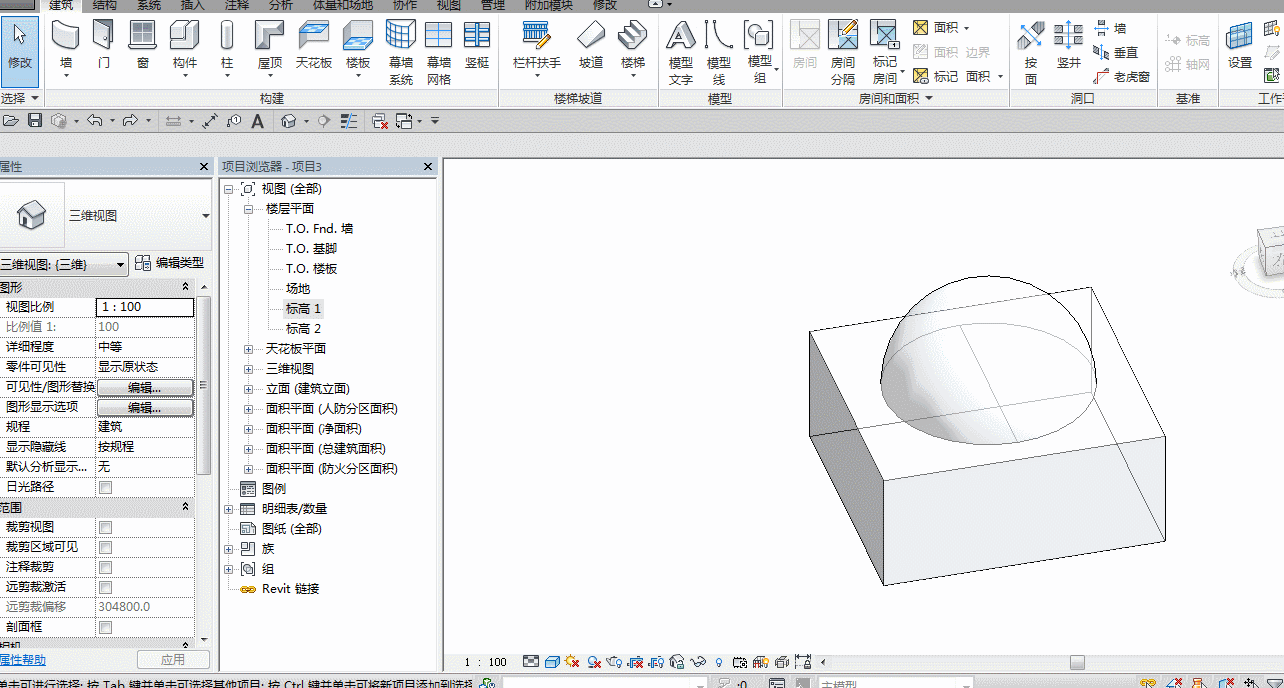1284x688 pixels.
Task: Click the 编辑类型 button
Action: [170, 263]
